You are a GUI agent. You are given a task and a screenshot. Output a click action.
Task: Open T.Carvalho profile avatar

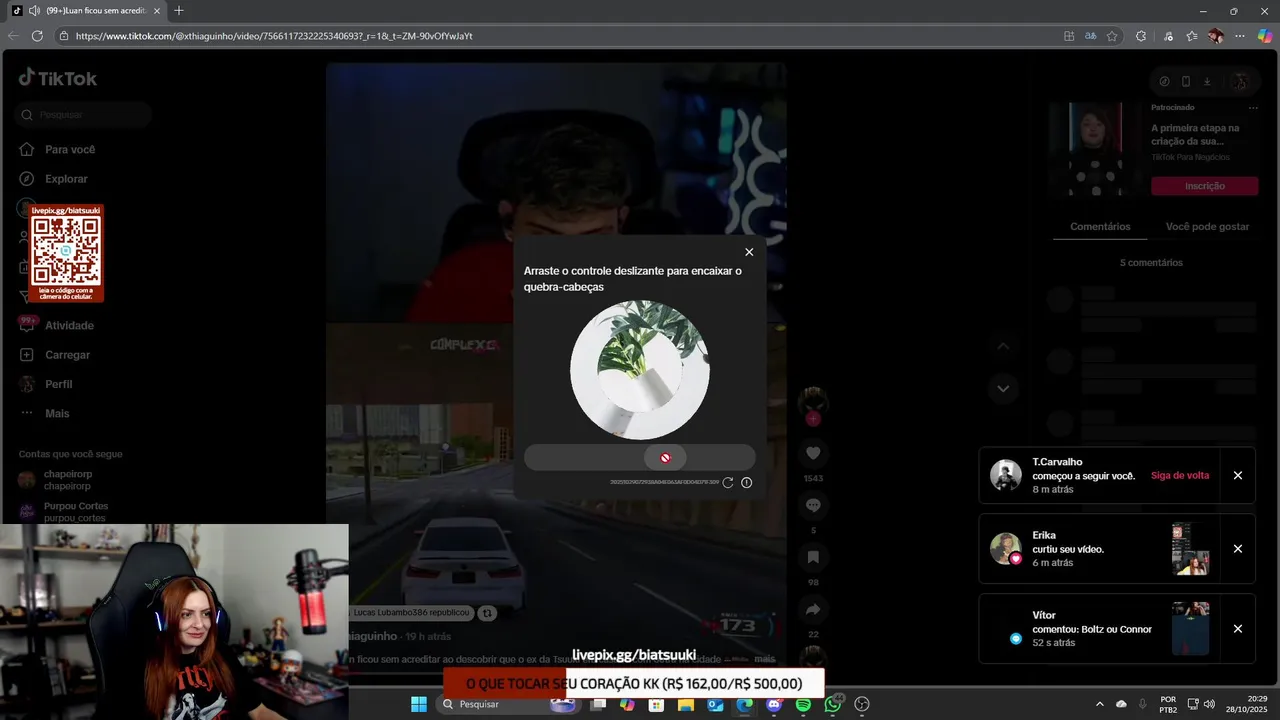[1006, 475]
